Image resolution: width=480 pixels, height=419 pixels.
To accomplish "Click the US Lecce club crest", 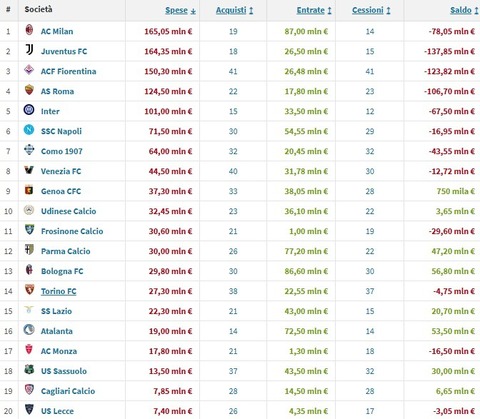I will [x=29, y=410].
